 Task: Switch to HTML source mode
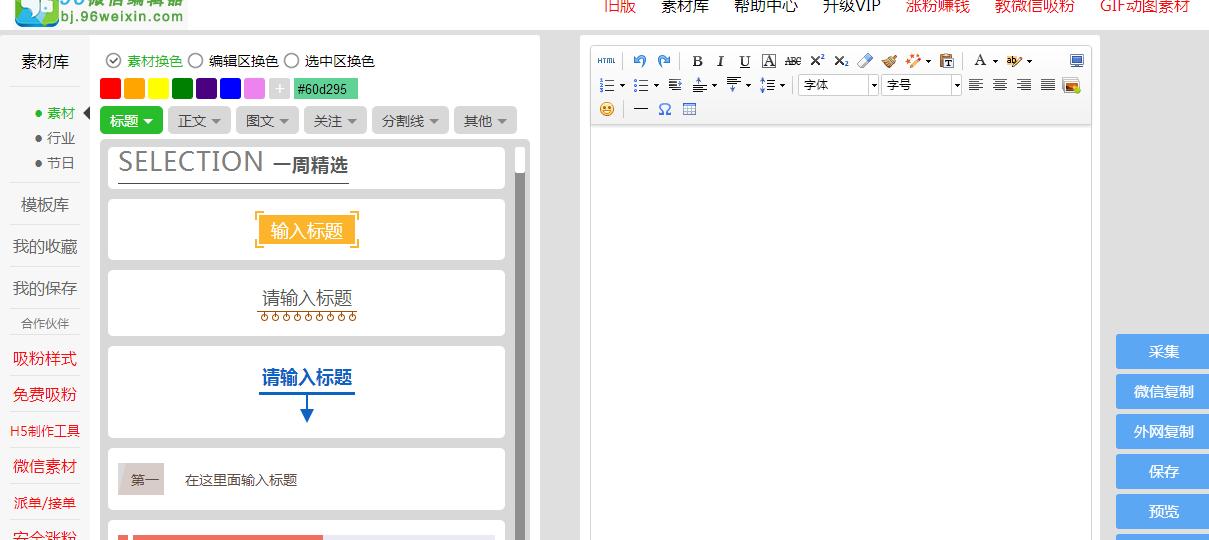click(606, 61)
